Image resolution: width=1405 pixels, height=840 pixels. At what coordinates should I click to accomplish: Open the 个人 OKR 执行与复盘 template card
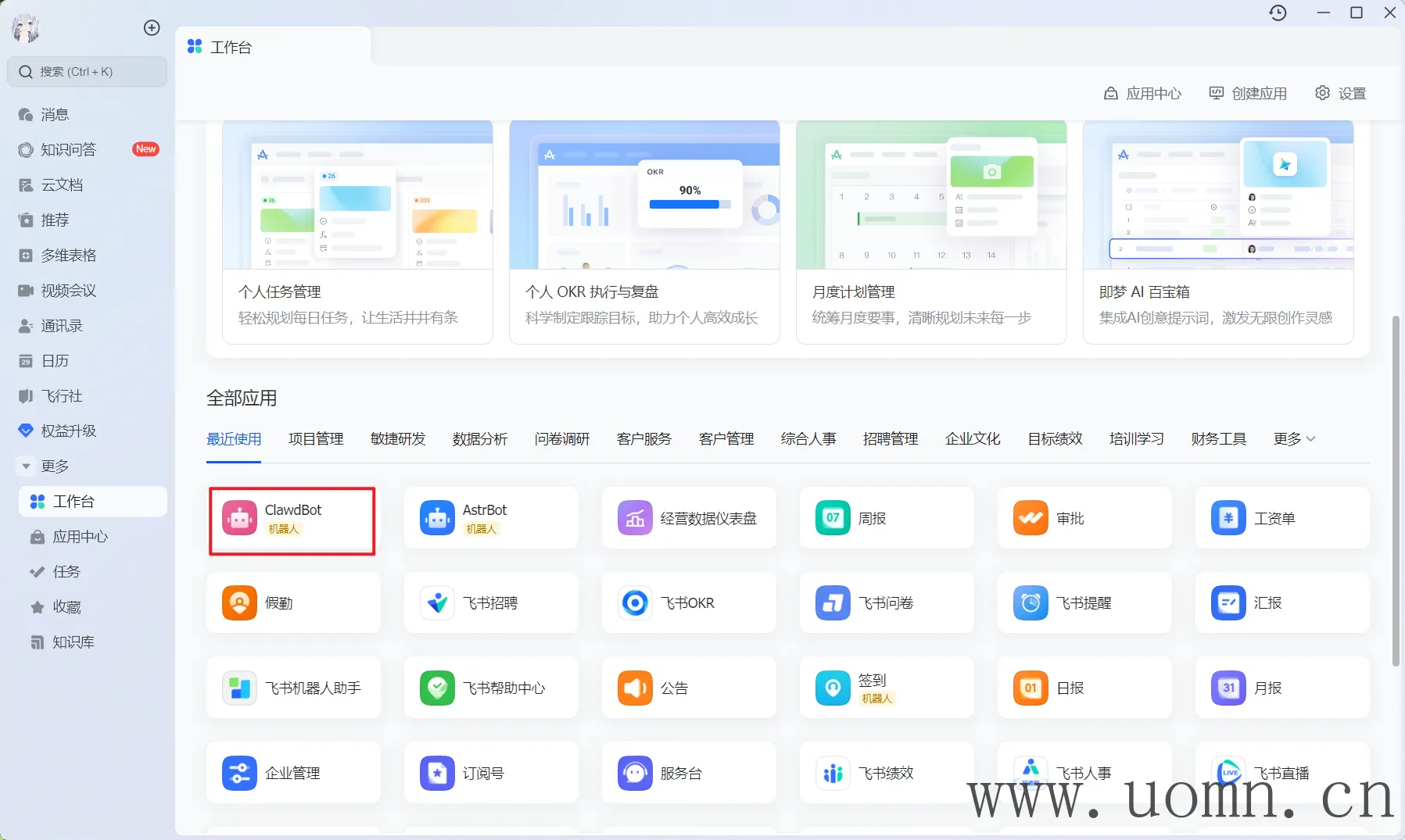coord(643,232)
